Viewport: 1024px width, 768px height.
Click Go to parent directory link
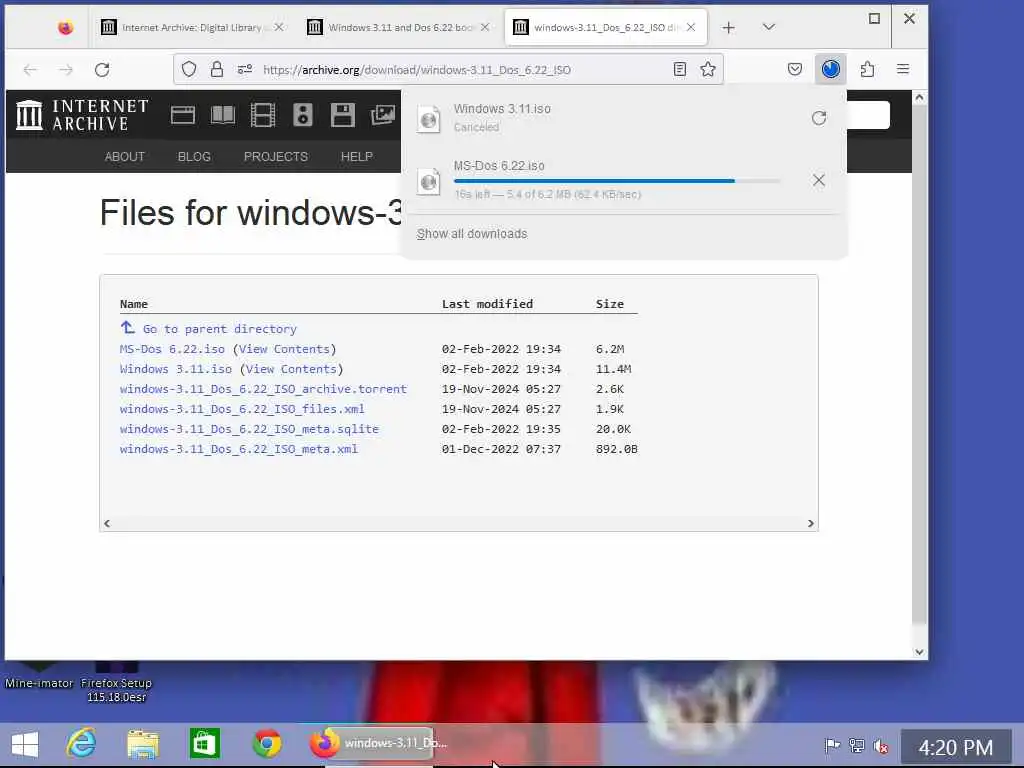pyautogui.click(x=219, y=329)
